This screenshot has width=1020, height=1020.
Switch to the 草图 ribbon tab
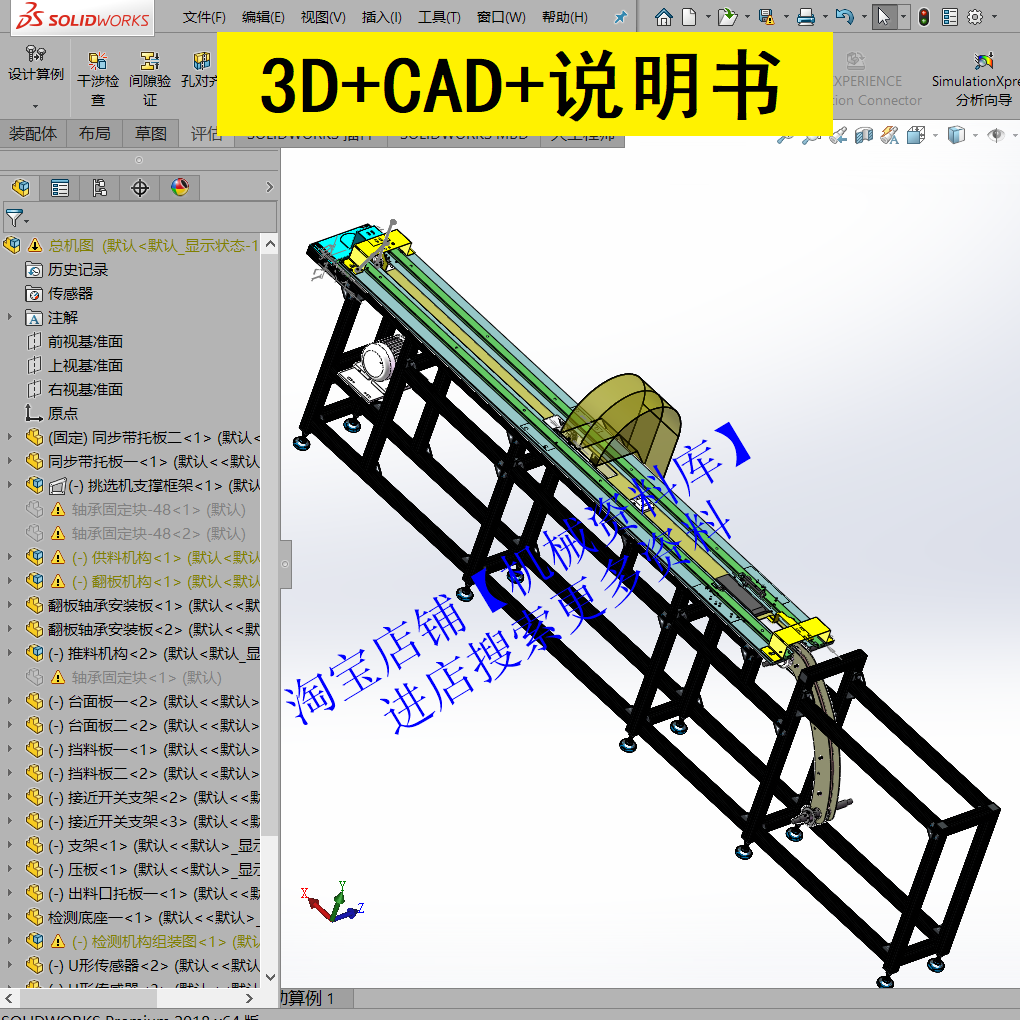(x=150, y=133)
